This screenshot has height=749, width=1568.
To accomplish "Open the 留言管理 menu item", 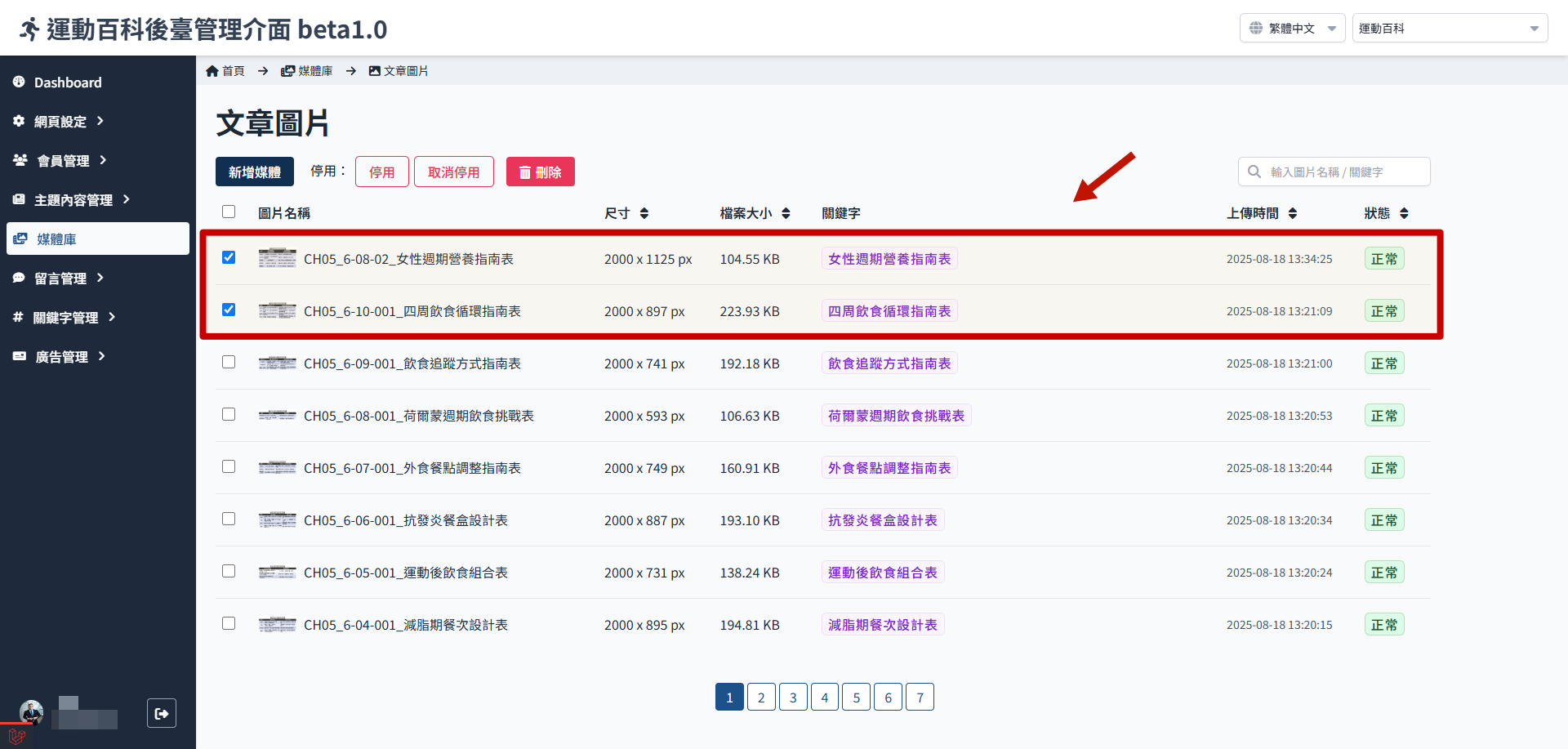I will 98,278.
